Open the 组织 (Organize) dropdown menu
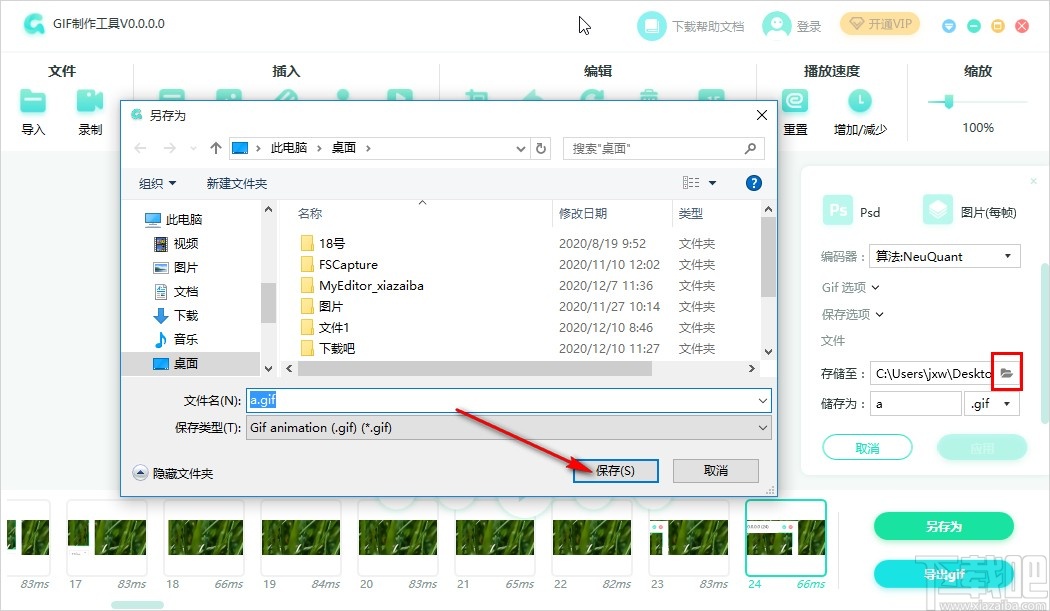The height and width of the screenshot is (611, 1050). (x=157, y=183)
